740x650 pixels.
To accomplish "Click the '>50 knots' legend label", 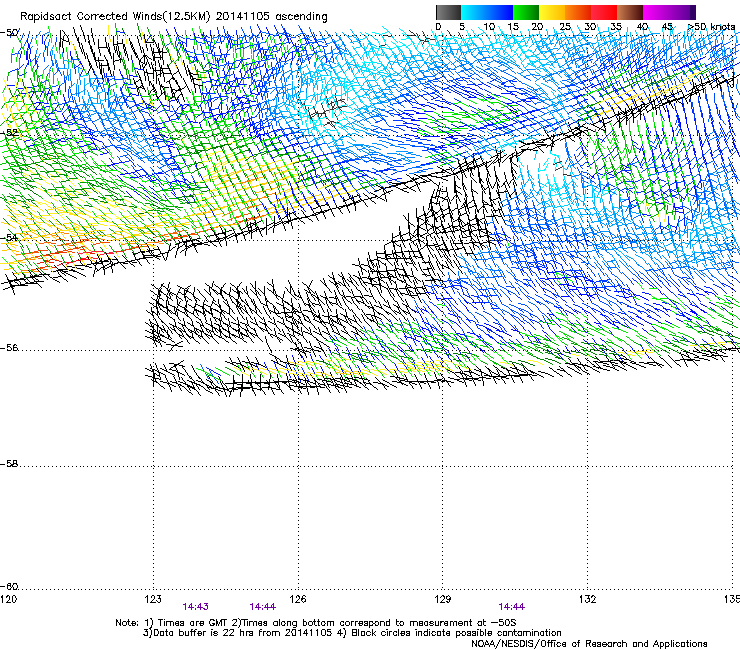I will (x=711, y=26).
